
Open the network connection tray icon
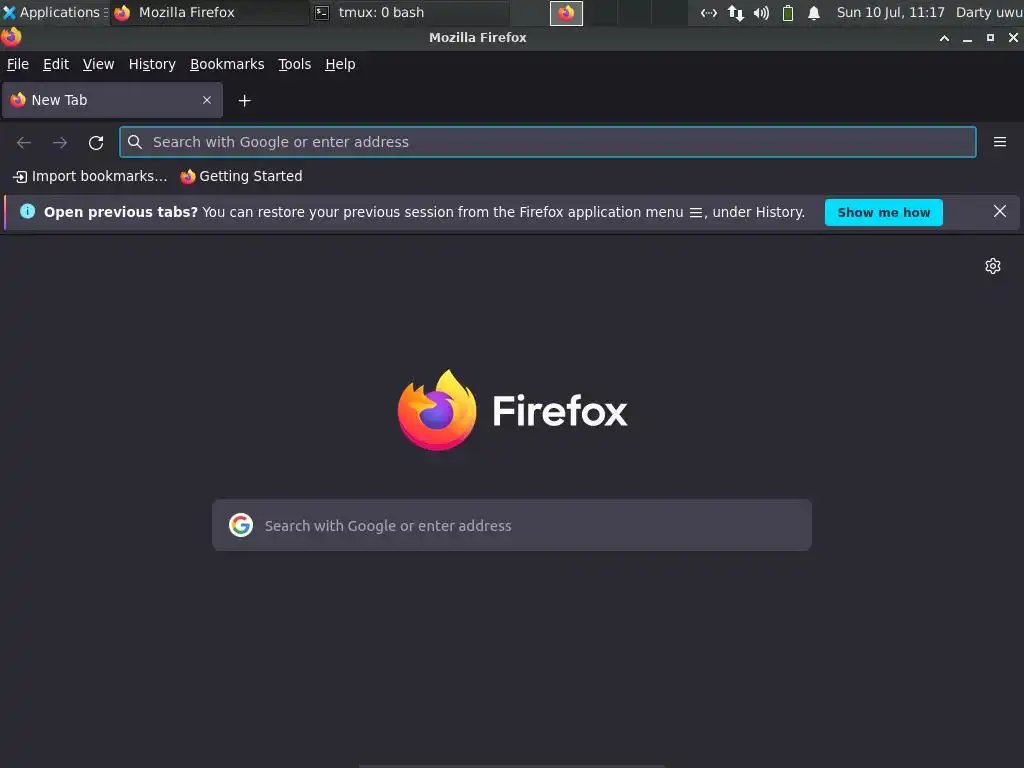click(709, 12)
